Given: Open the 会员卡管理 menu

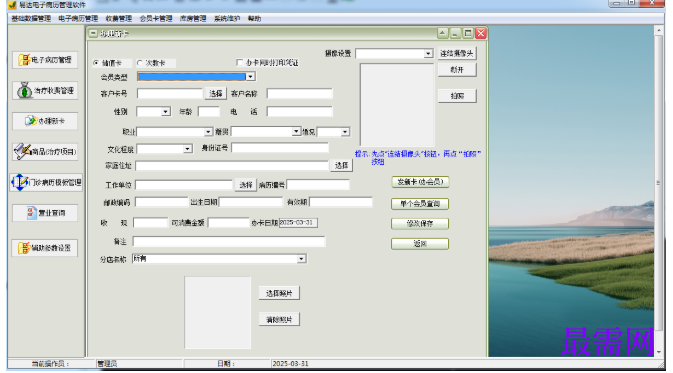Looking at the screenshot, I should point(156,18).
